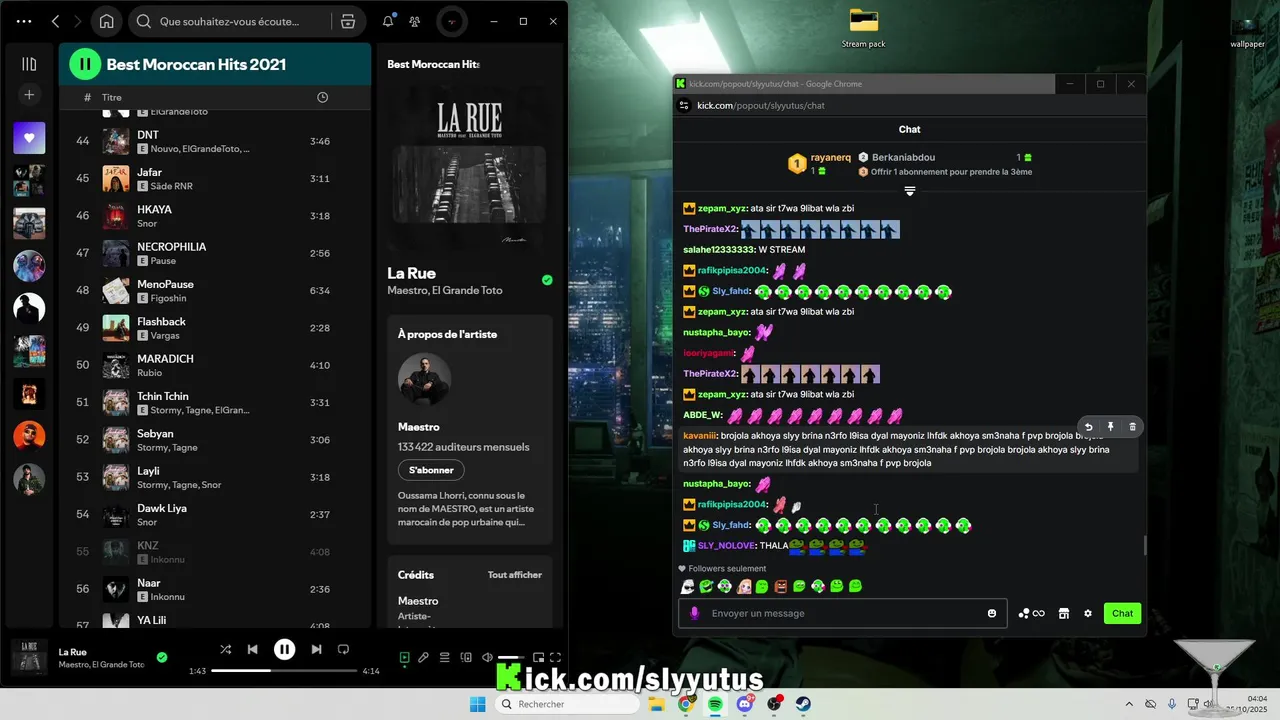Open Spotify mini player
This screenshot has width=1280, height=720.
(x=538, y=657)
